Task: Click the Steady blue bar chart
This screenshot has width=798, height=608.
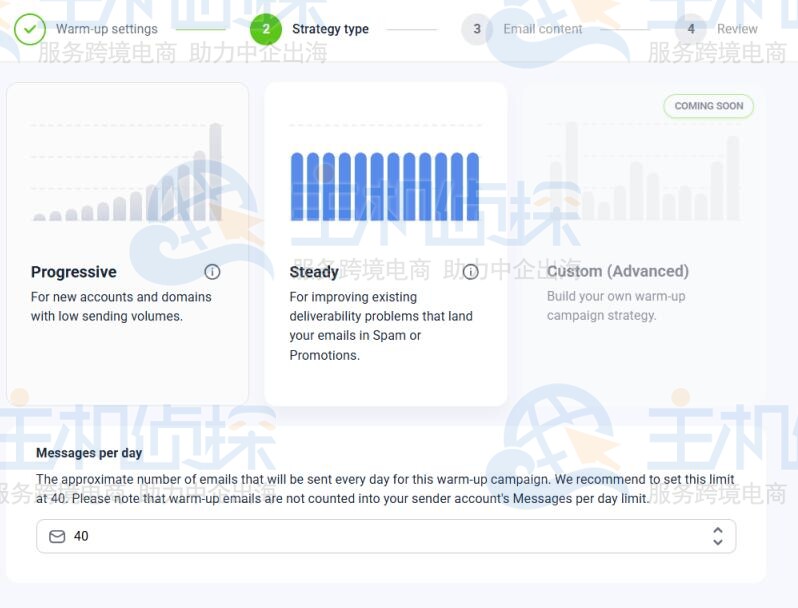Action: (385, 187)
